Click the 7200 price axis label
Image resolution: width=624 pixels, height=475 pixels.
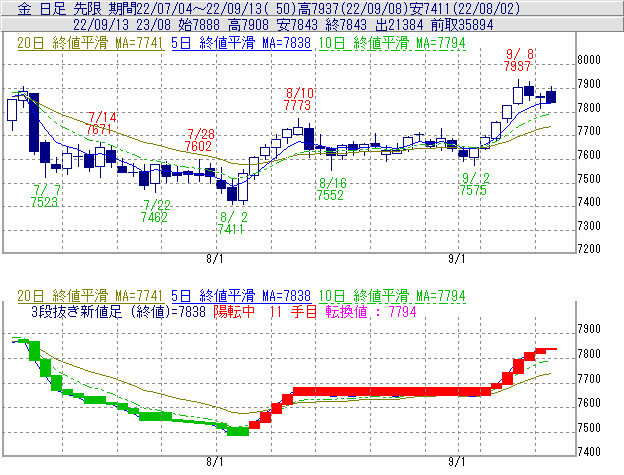click(589, 249)
